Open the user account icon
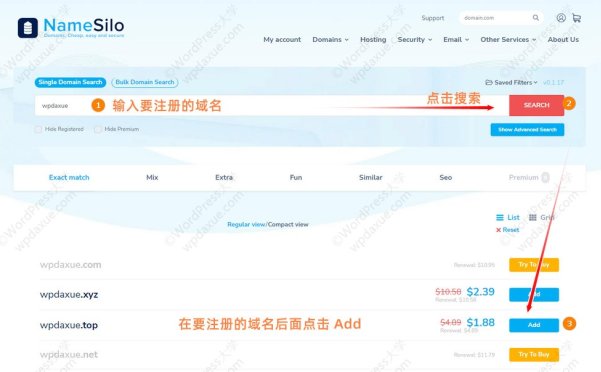601x372 pixels. tap(561, 18)
